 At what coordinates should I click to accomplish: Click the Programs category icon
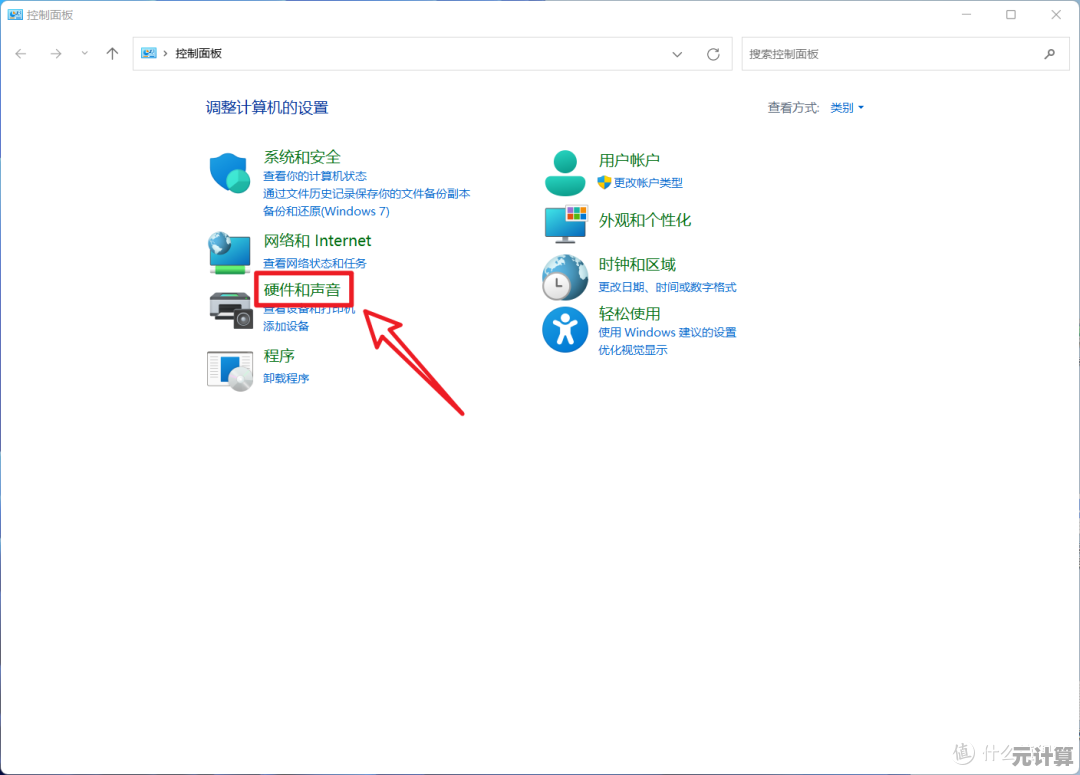[230, 369]
